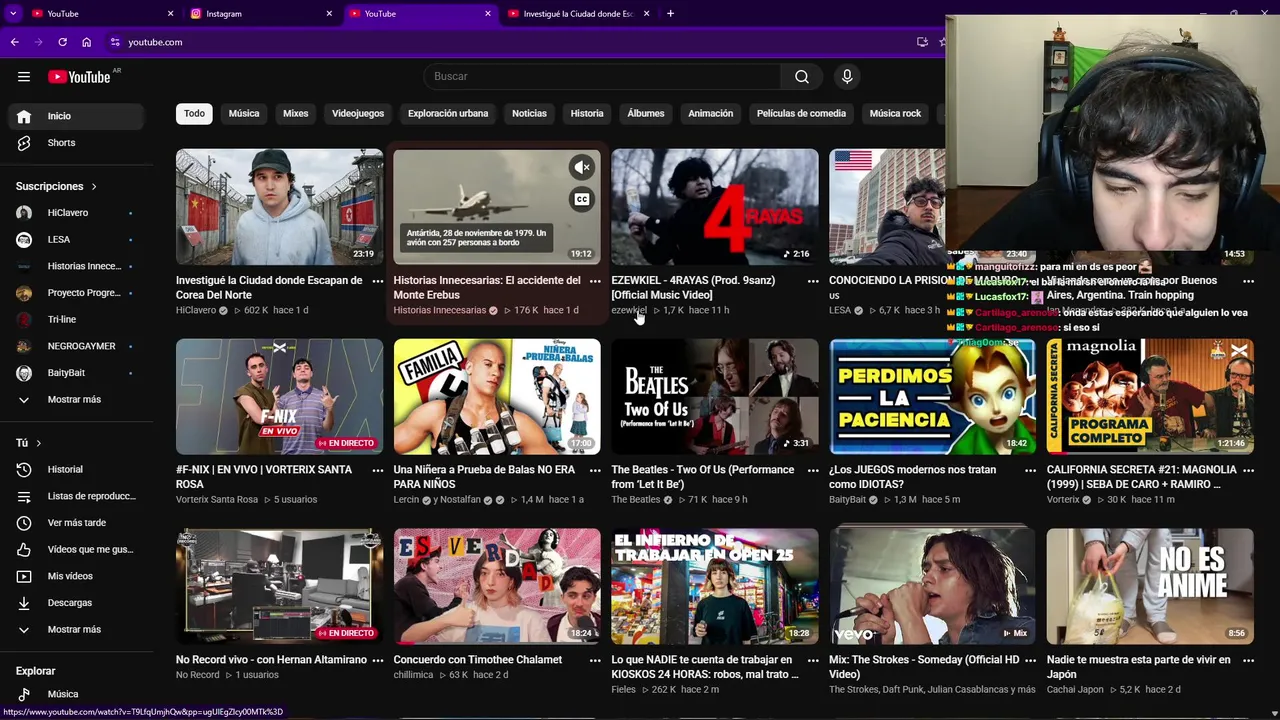The image size is (1280, 720).
Task: Select the Todo filter chip
Action: pyautogui.click(x=194, y=113)
